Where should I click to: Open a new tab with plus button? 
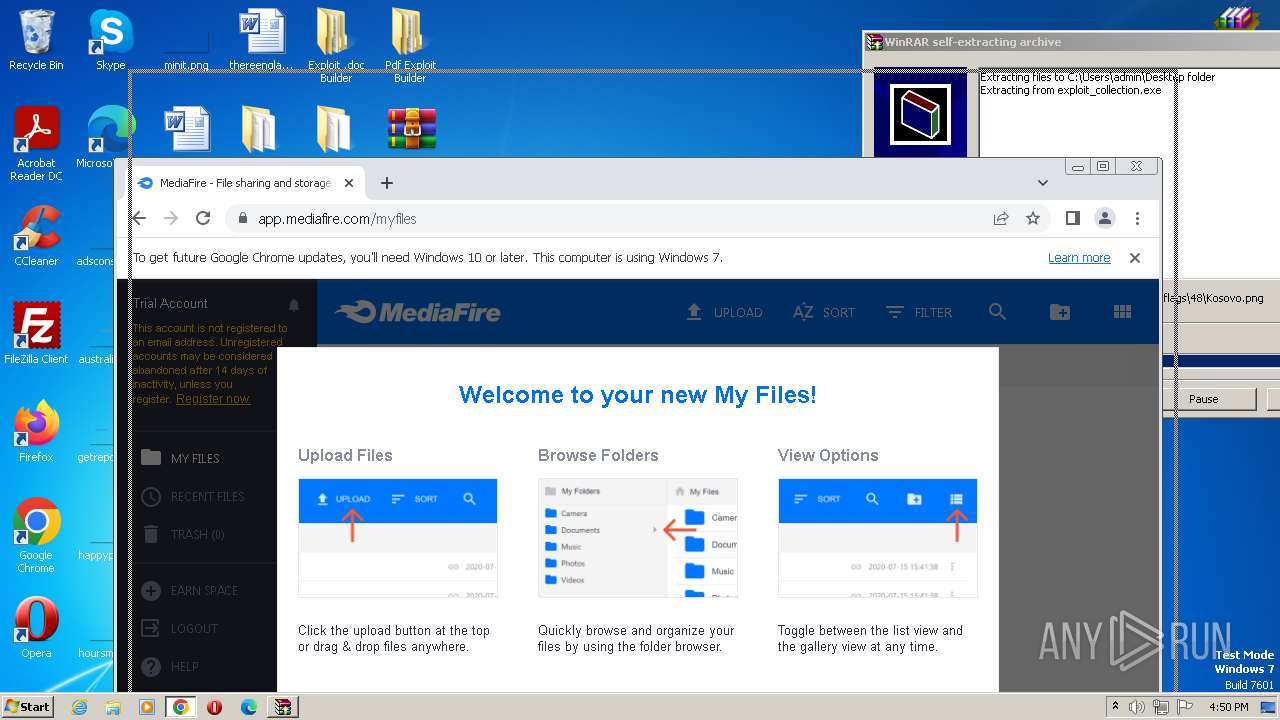click(x=387, y=183)
